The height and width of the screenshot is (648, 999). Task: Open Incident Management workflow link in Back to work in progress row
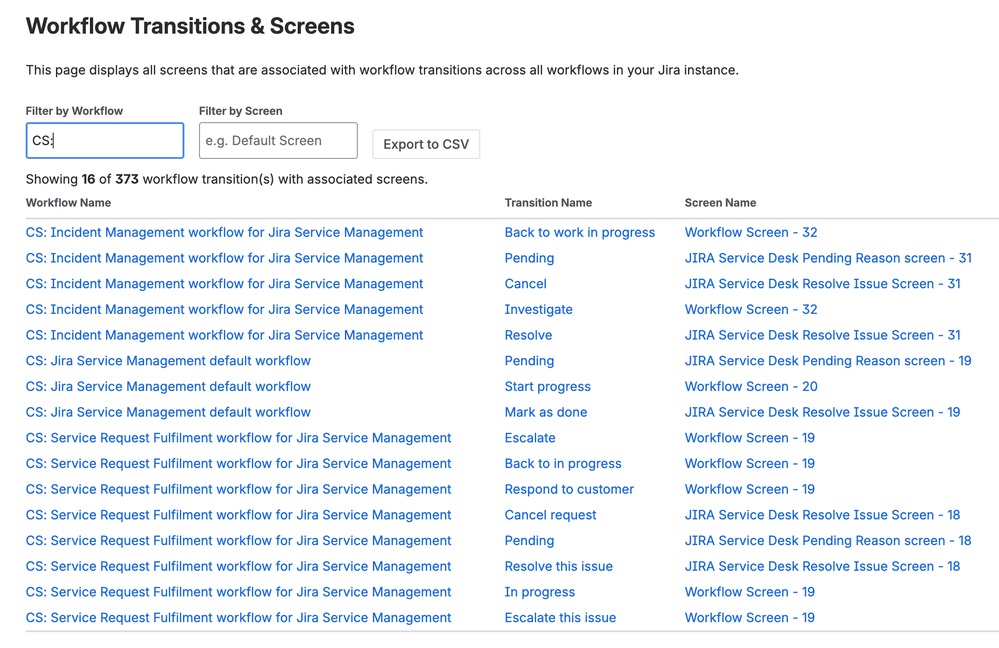[224, 233]
